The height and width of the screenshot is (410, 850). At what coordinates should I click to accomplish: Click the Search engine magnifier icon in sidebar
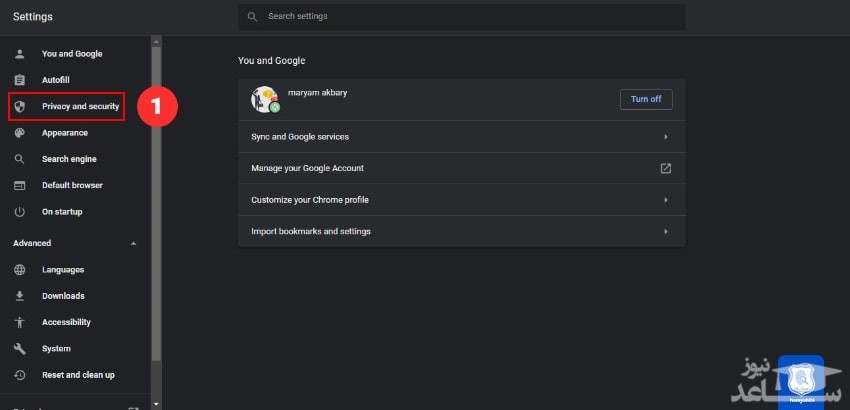coord(19,159)
